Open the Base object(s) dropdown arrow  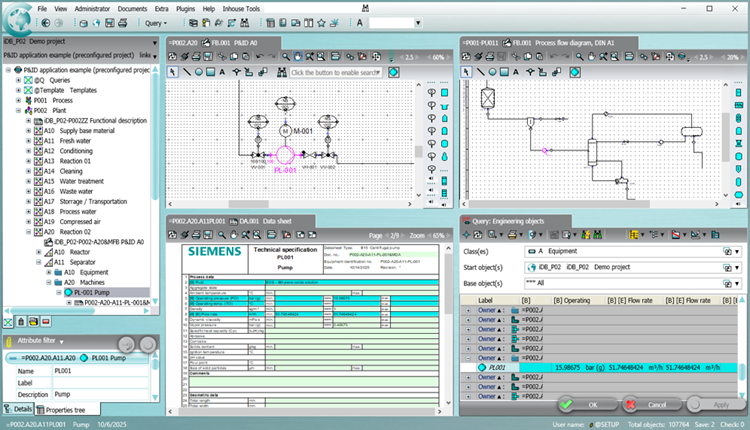point(737,284)
